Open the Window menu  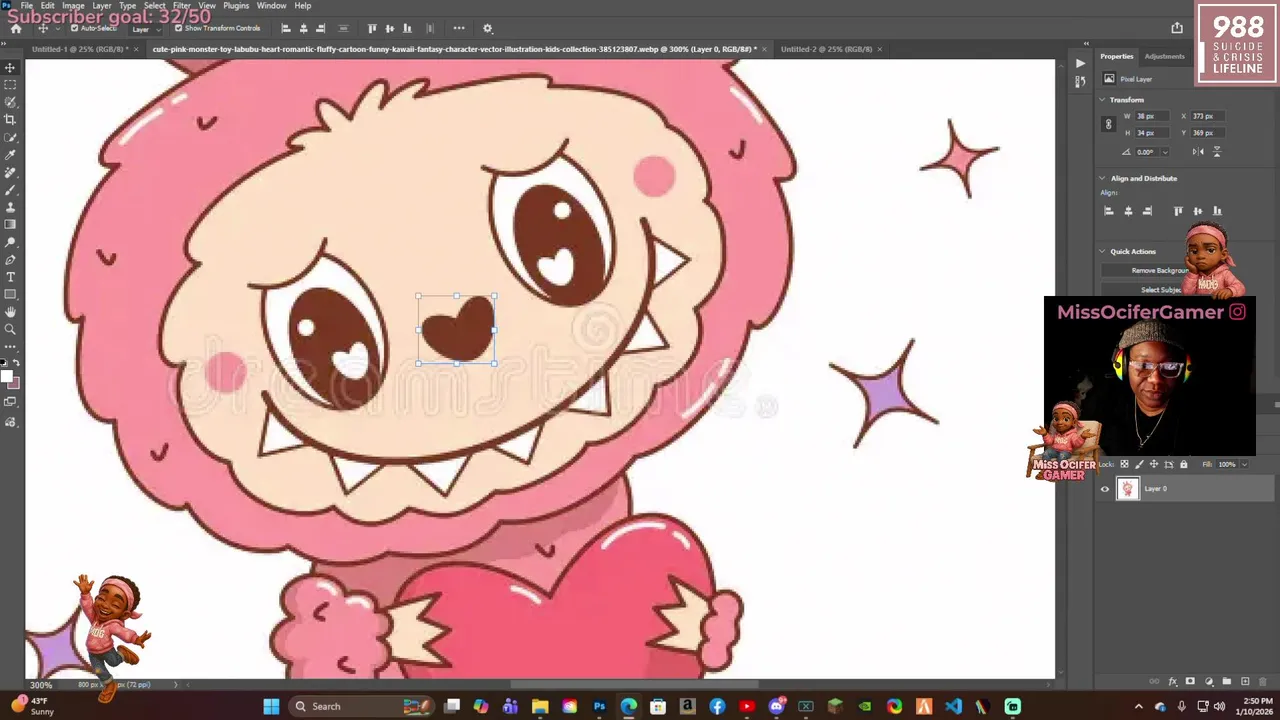(x=271, y=5)
